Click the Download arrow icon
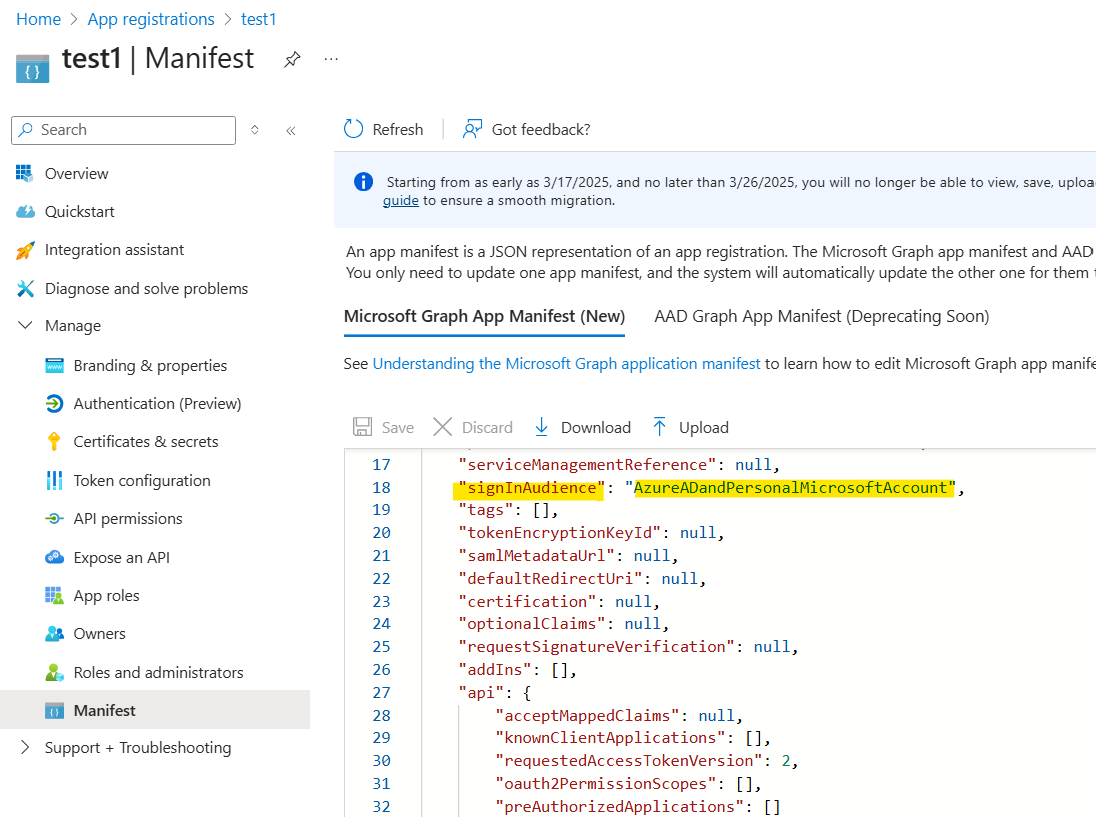1096x817 pixels. 541,427
